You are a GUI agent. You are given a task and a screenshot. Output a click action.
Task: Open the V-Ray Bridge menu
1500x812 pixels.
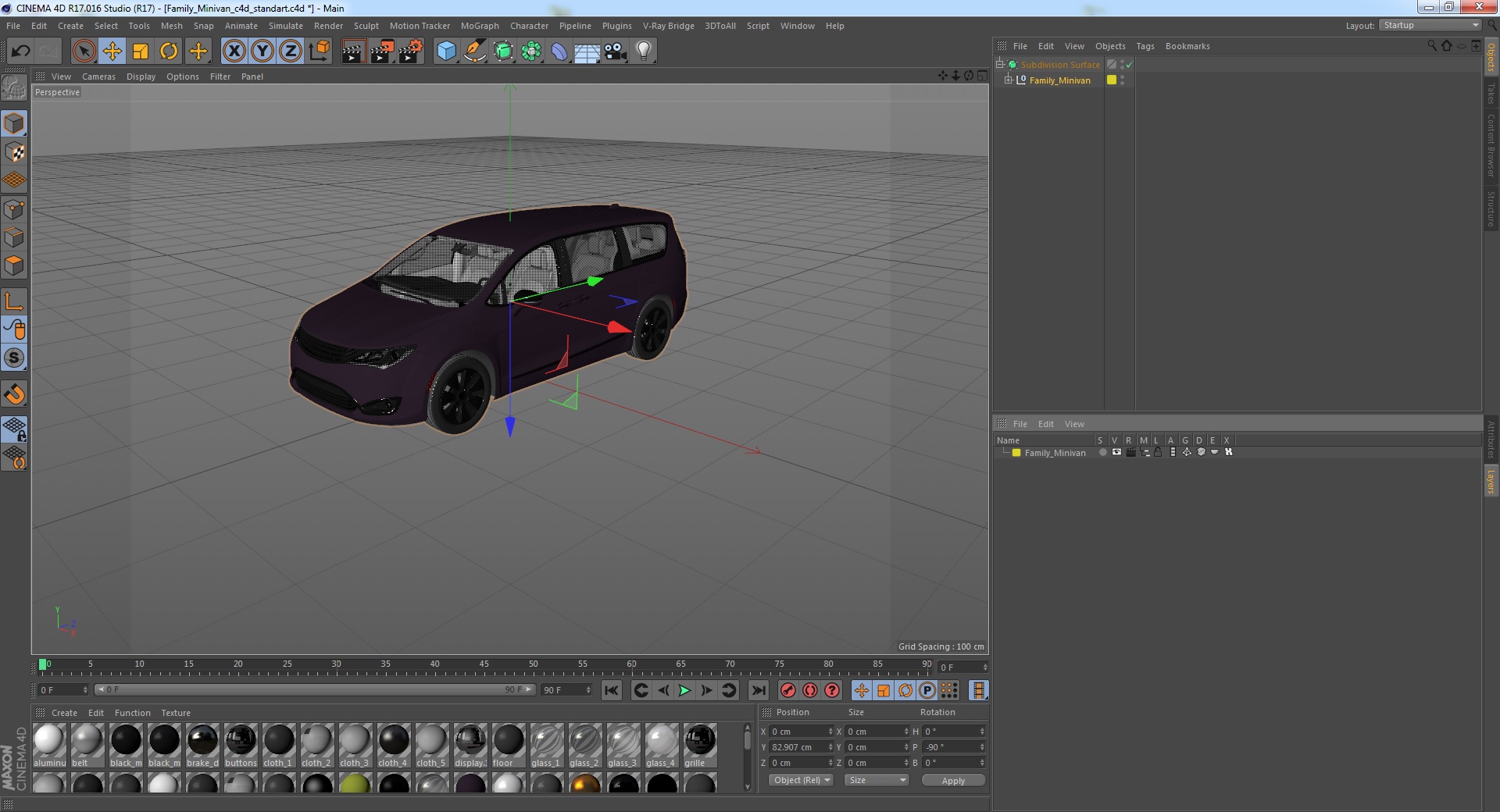[668, 26]
